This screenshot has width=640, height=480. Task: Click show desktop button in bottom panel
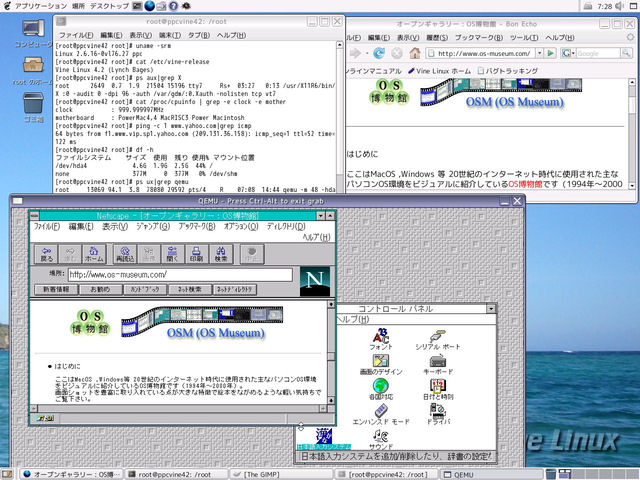(7, 474)
